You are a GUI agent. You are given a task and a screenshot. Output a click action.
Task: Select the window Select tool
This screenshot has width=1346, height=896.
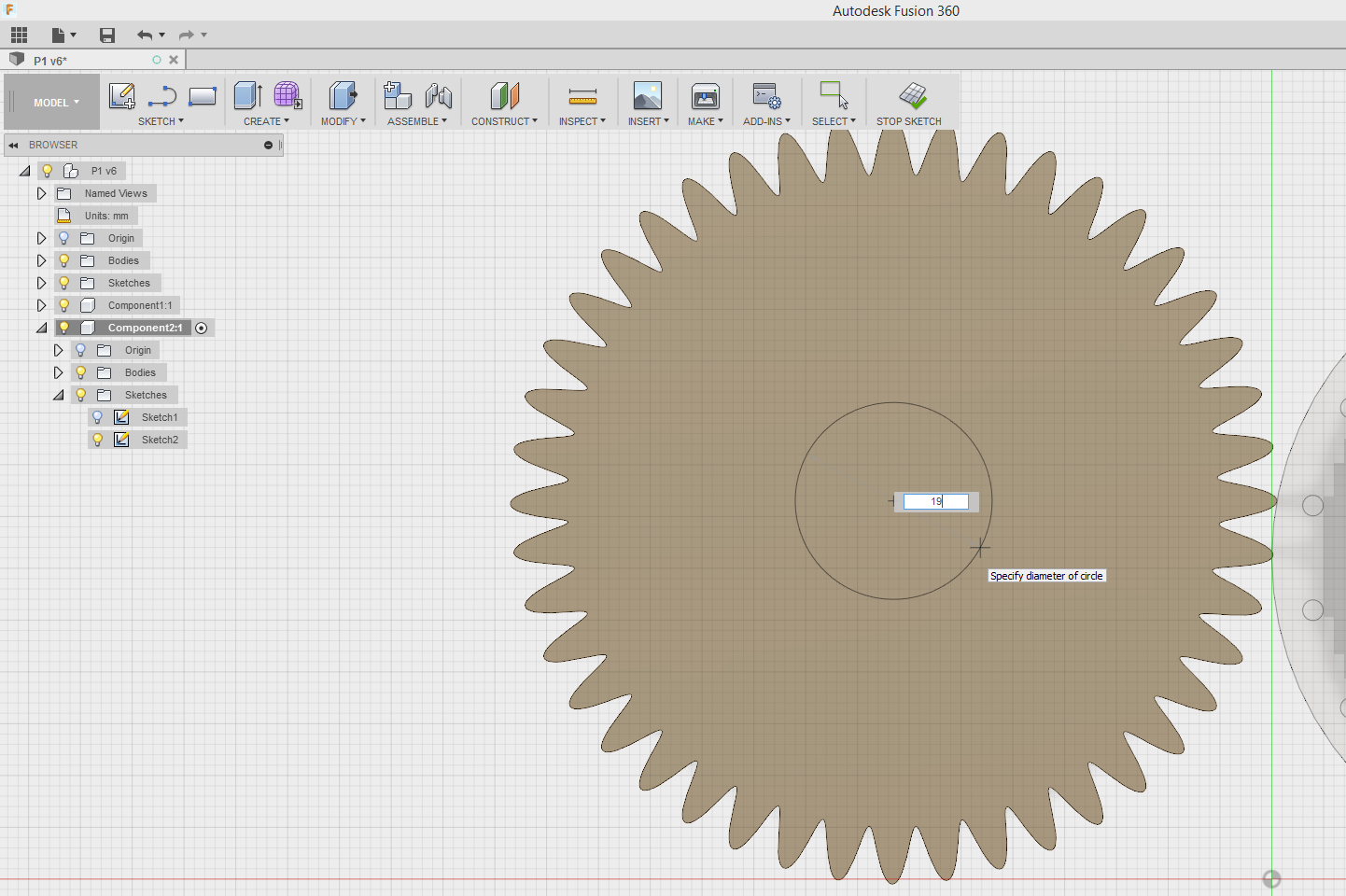(x=834, y=96)
